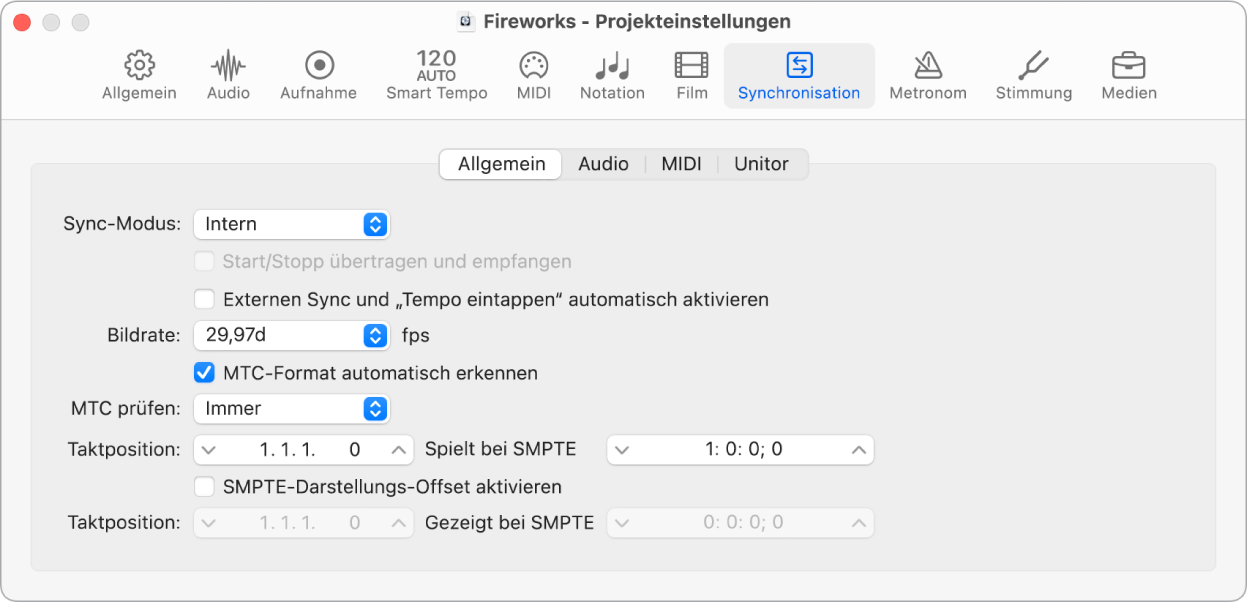Select the Audio settings icon
This screenshot has width=1248, height=604.
coord(227,75)
